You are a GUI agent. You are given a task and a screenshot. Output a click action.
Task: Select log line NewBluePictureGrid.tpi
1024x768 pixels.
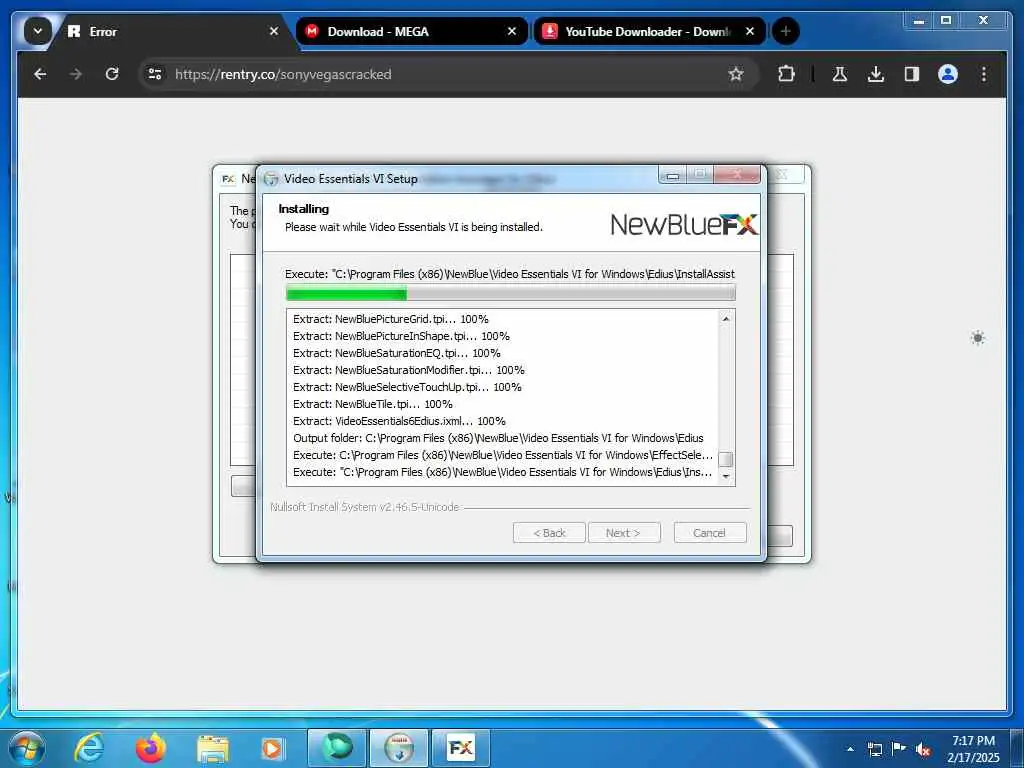(391, 319)
